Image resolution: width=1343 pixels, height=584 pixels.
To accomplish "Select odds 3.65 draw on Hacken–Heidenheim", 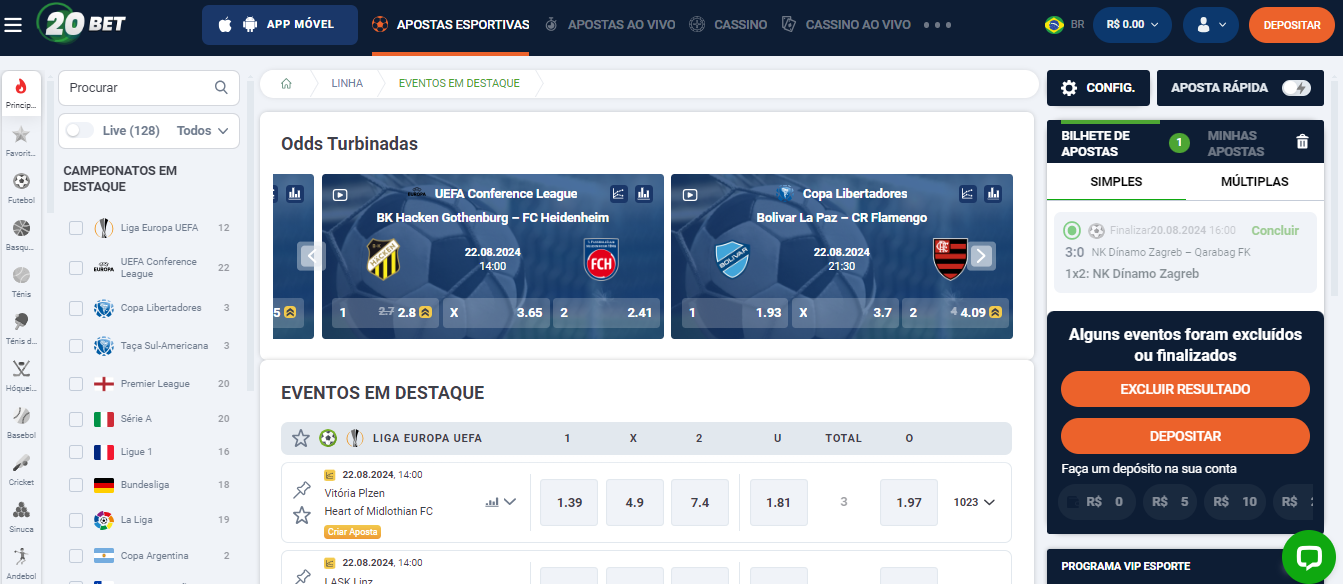I will point(496,313).
